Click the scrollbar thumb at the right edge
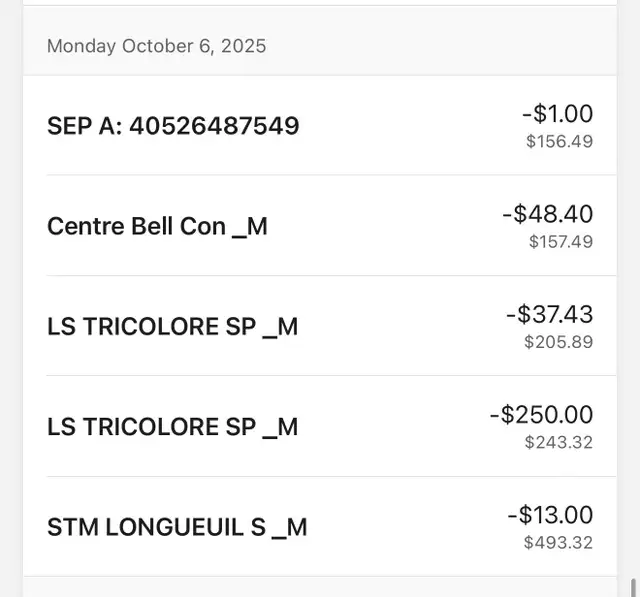 [x=633, y=586]
